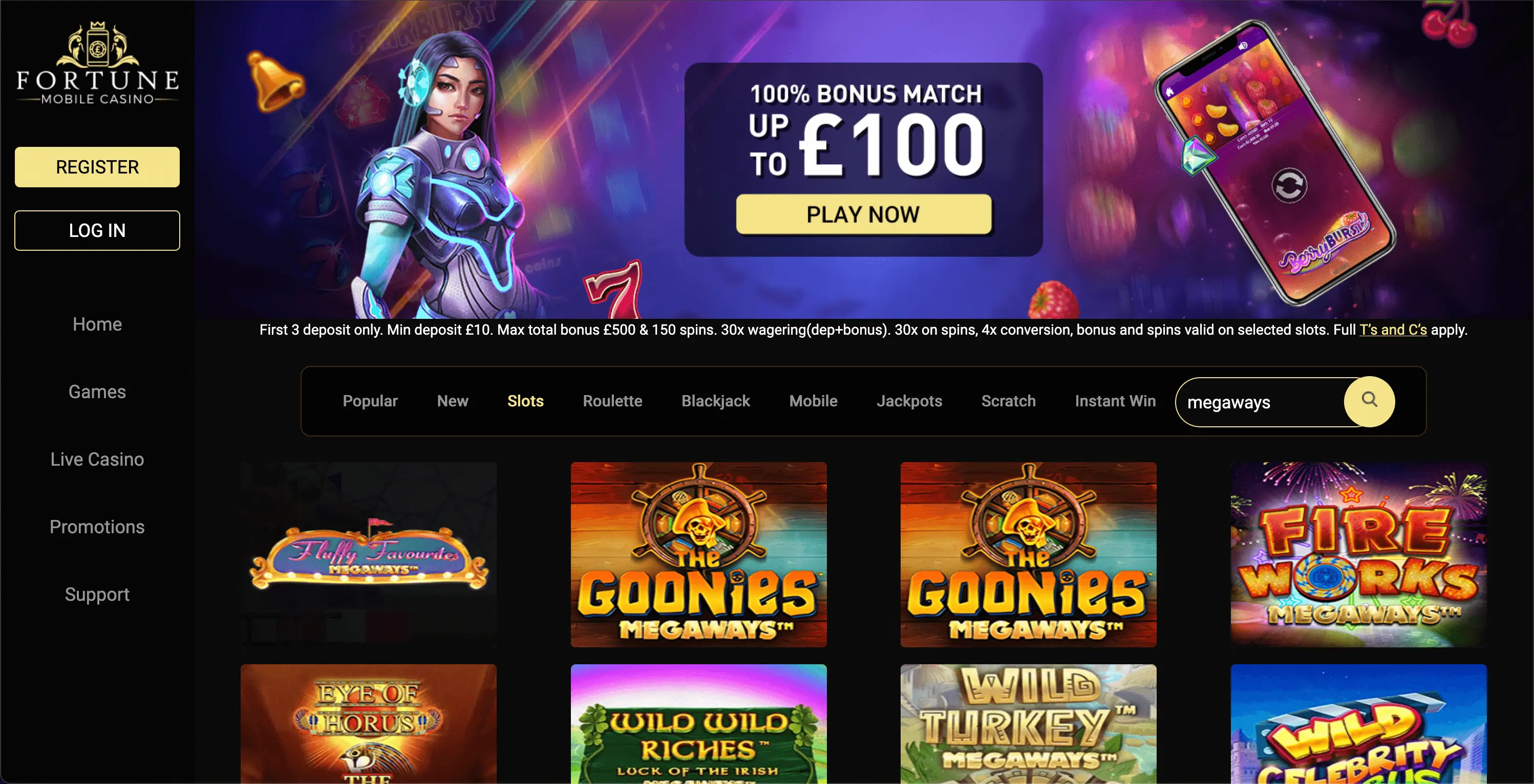Open the T's and C's link
This screenshot has width=1534, height=784.
[x=1393, y=330]
